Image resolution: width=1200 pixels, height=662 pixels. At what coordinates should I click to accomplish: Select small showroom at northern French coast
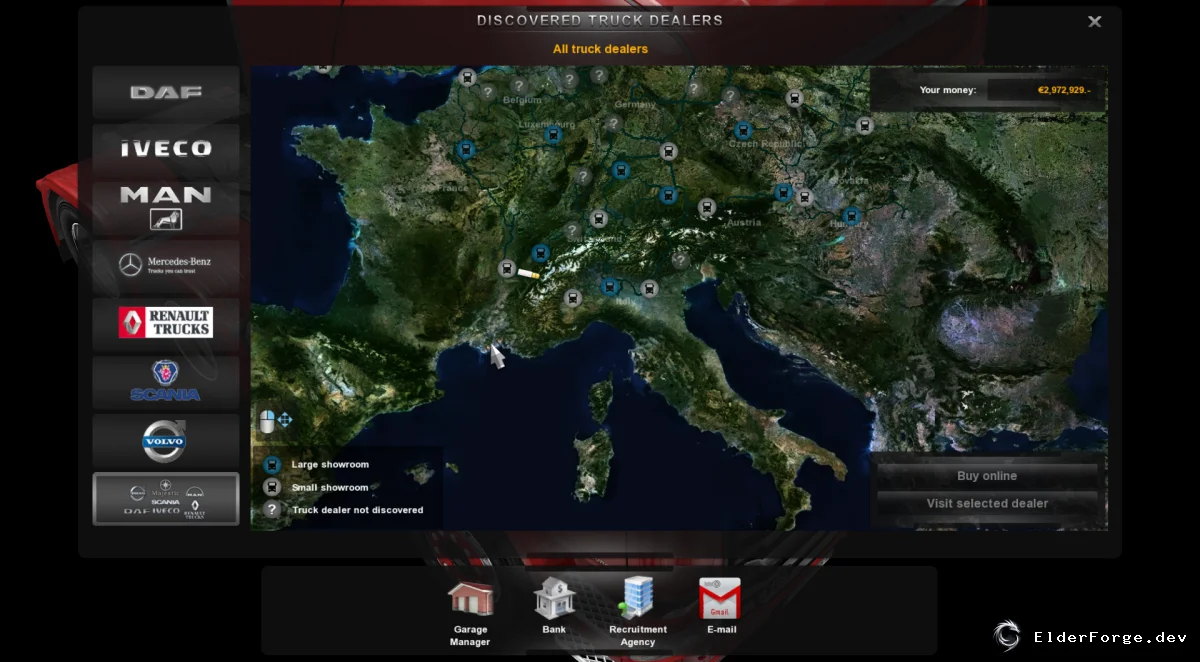[x=467, y=77]
